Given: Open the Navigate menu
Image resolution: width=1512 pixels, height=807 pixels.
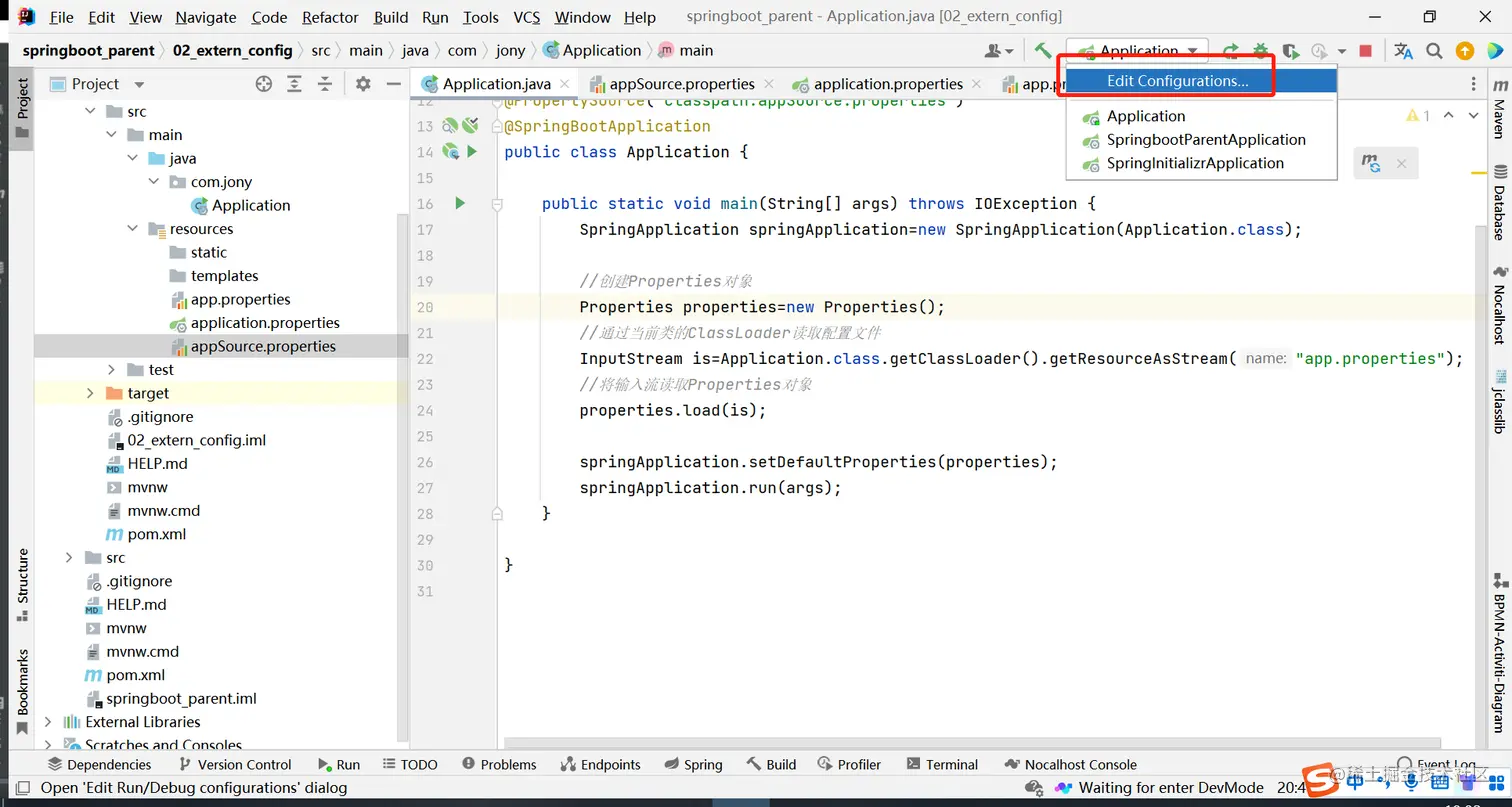Looking at the screenshot, I should click(206, 17).
